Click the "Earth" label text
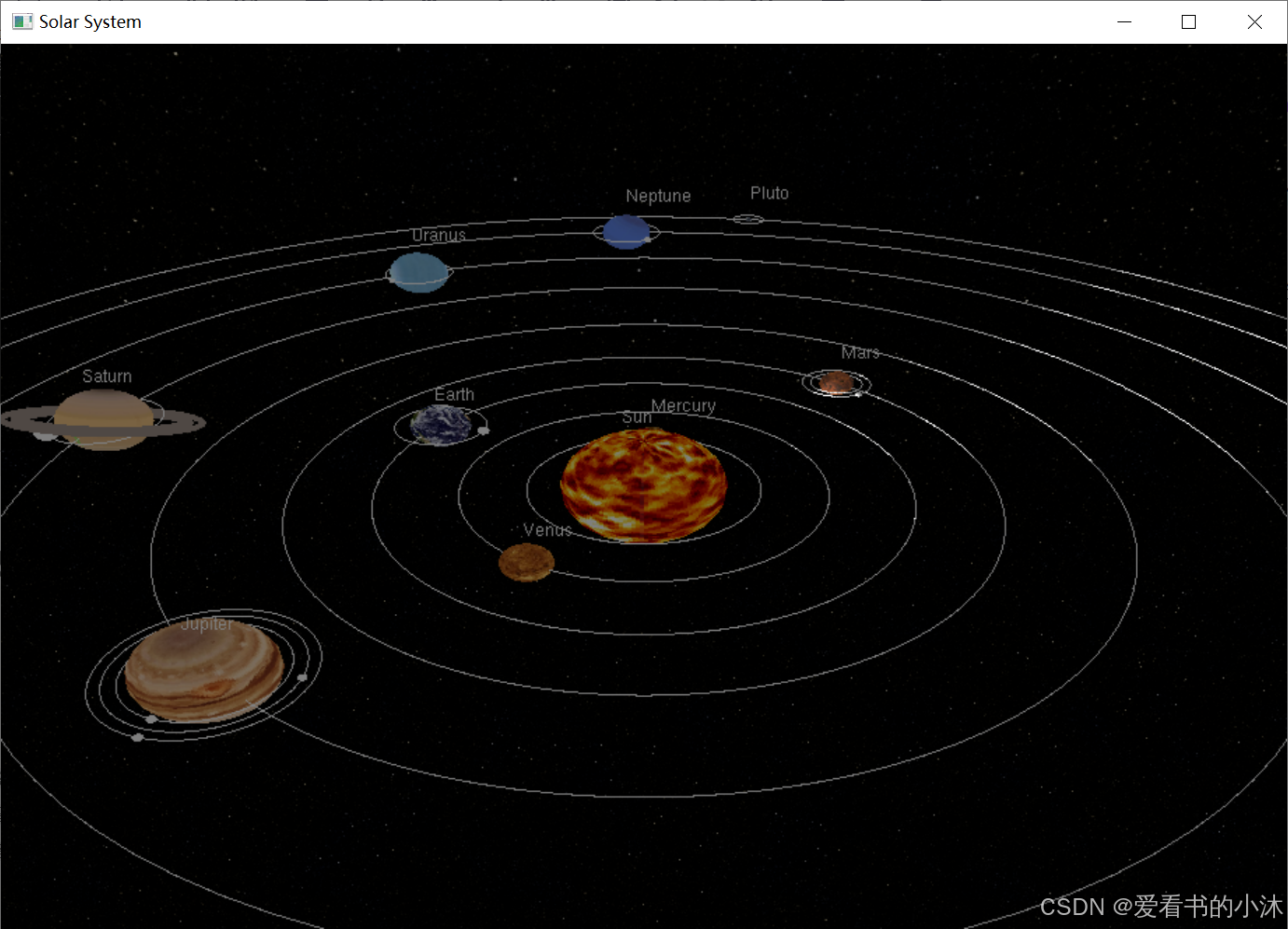The height and width of the screenshot is (929, 1288). (x=454, y=395)
